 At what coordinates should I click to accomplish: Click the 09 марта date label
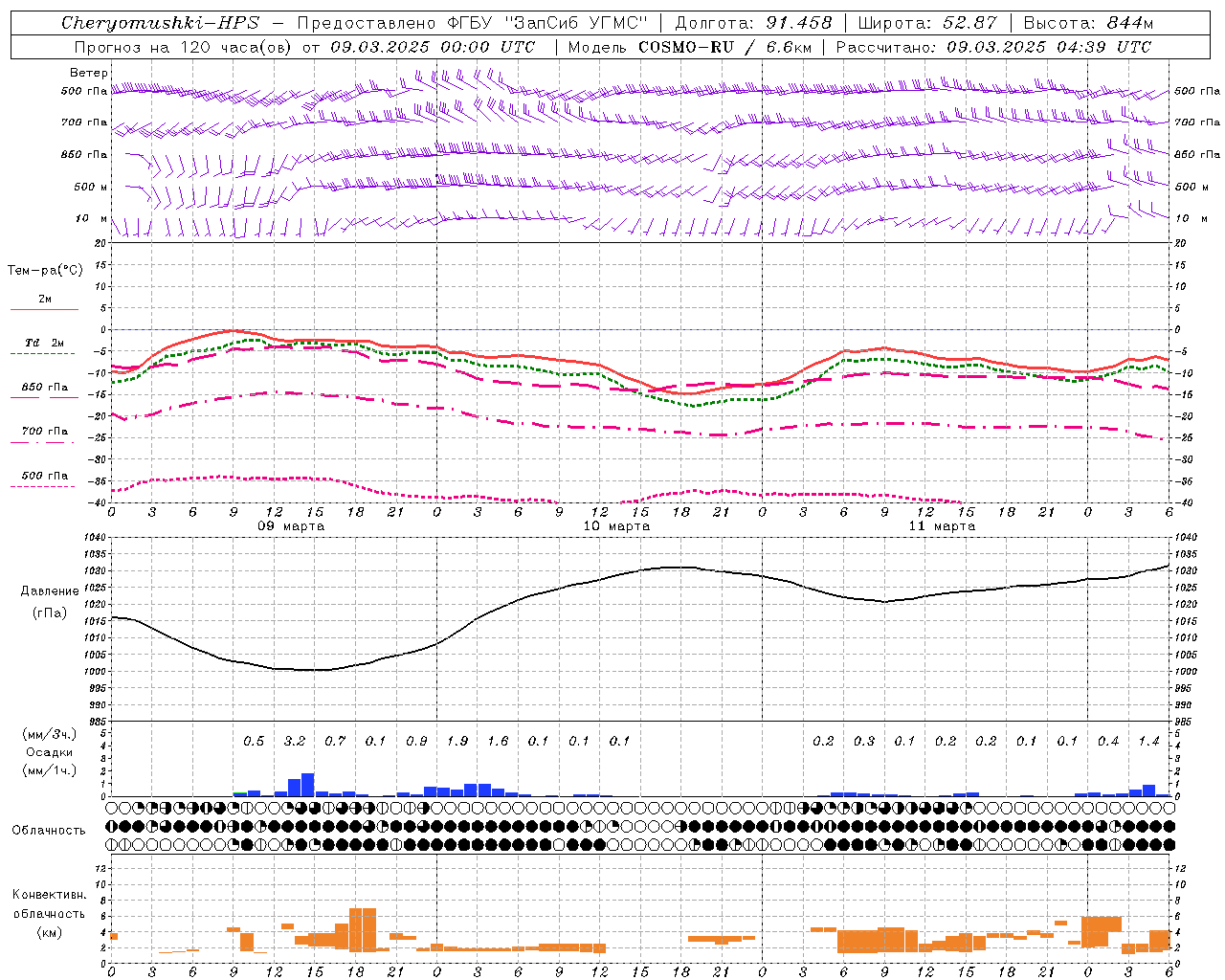[291, 526]
